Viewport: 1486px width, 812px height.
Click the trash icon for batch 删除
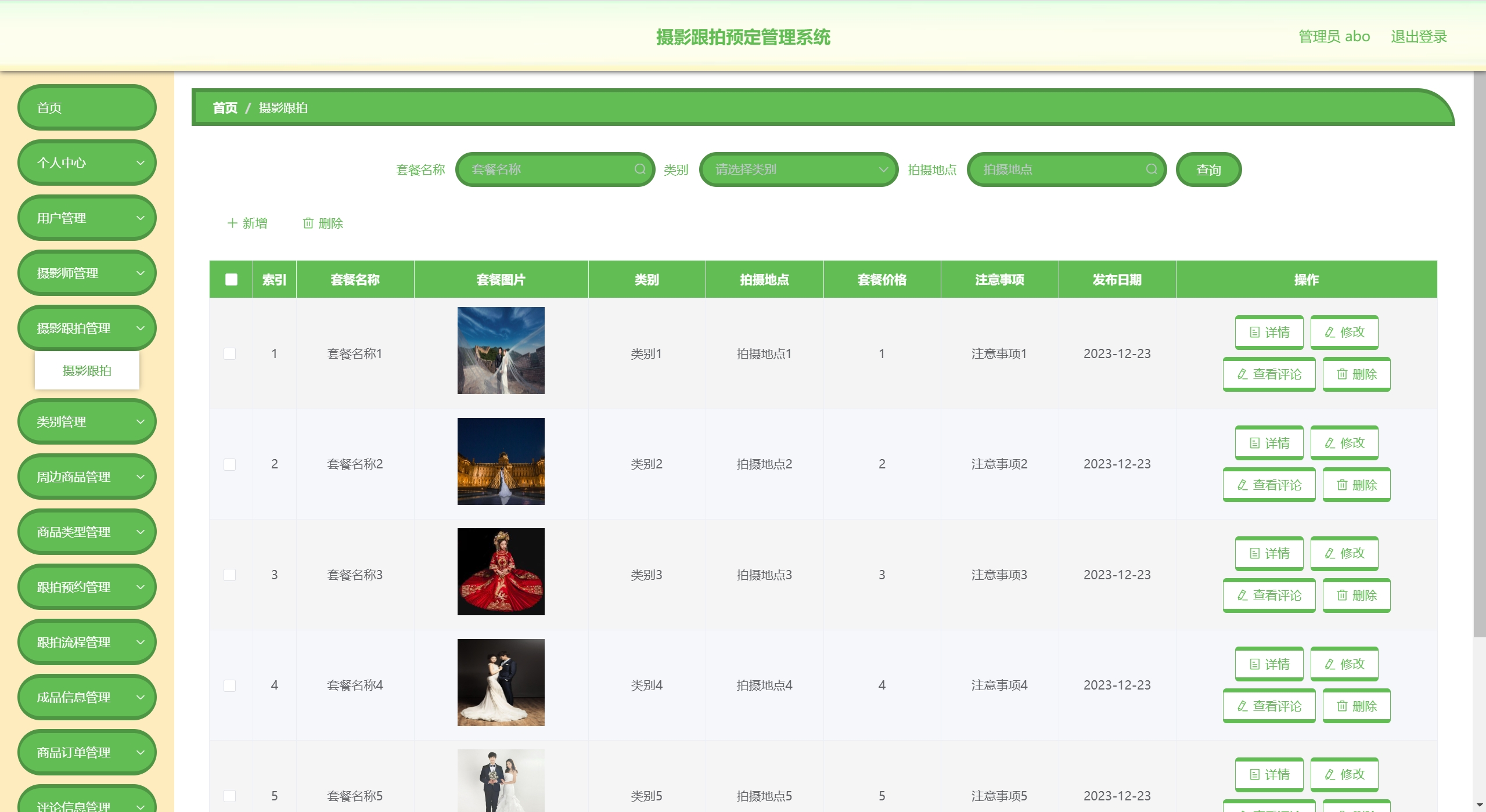308,223
